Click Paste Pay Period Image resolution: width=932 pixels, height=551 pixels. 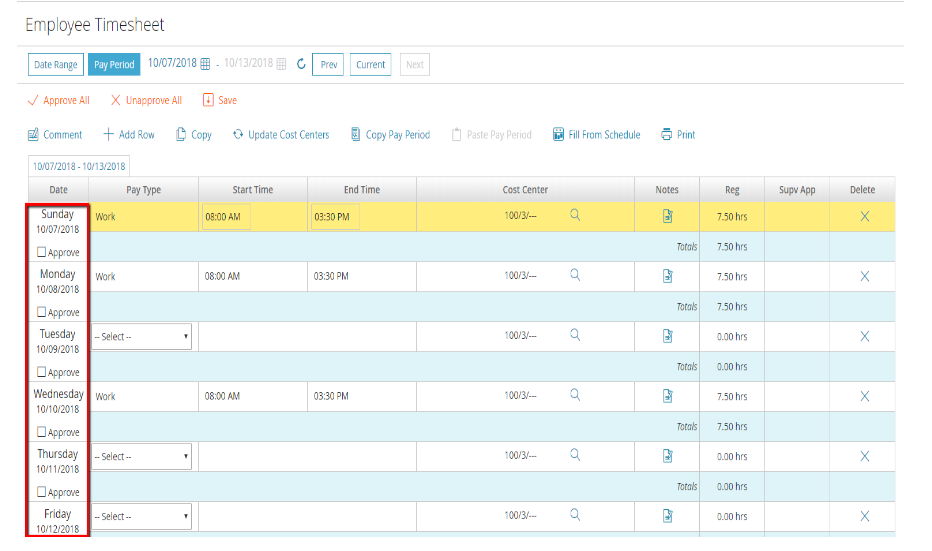pos(492,135)
